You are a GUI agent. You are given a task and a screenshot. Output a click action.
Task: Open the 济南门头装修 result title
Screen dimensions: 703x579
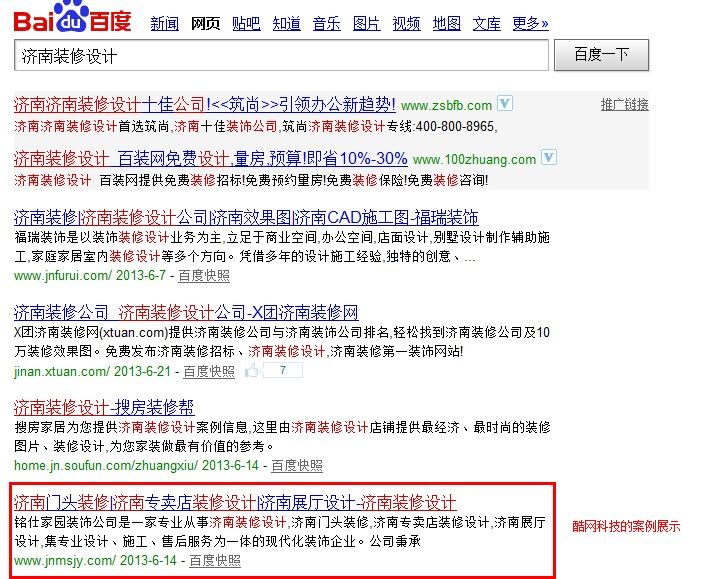pyautogui.click(x=235, y=502)
